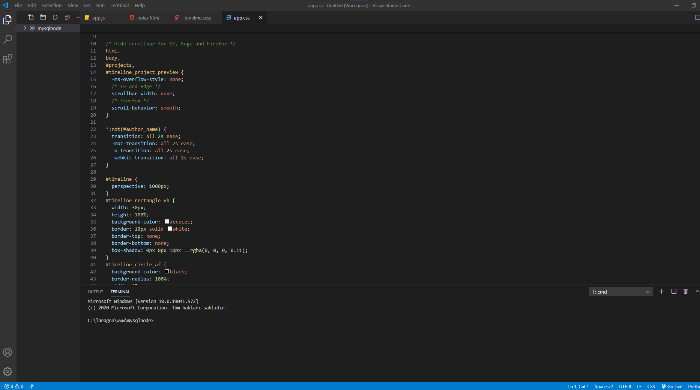Viewport: 700px width, 390px height.
Task: Click the terminal command prompt line
Action: (121, 320)
